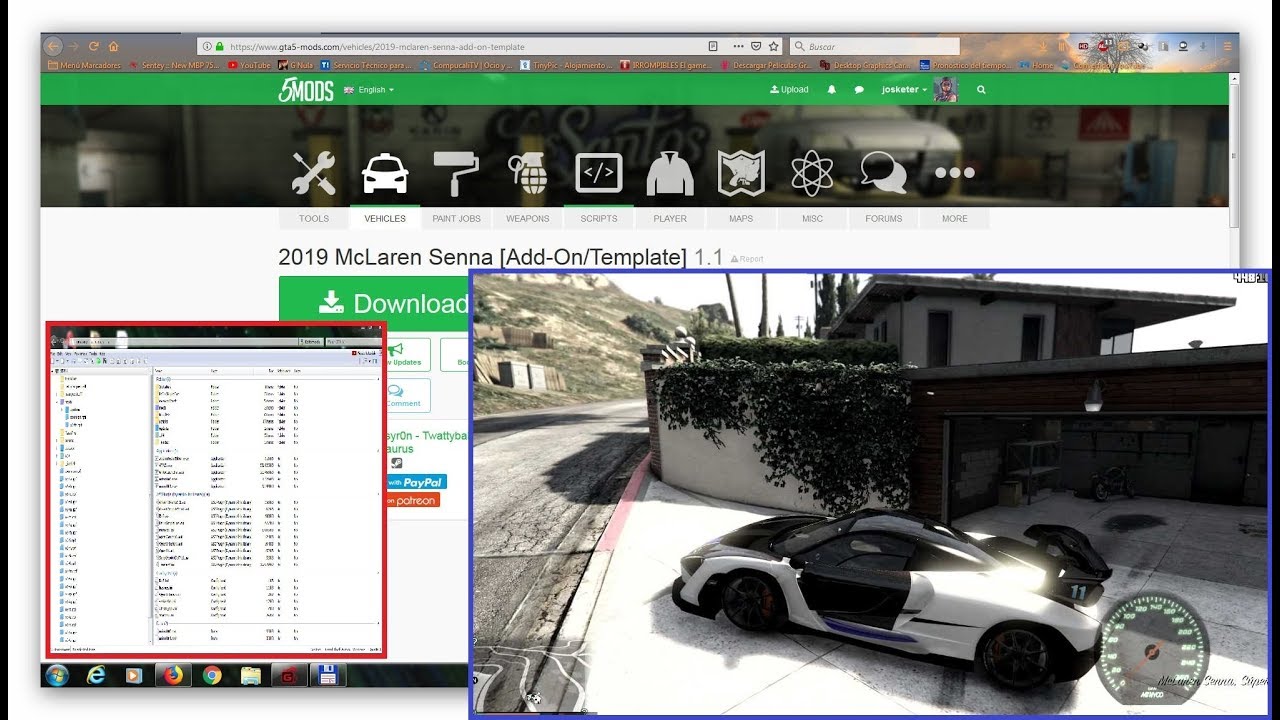The width and height of the screenshot is (1280, 720).
Task: Click the Donate with PayPal button
Action: tap(417, 482)
